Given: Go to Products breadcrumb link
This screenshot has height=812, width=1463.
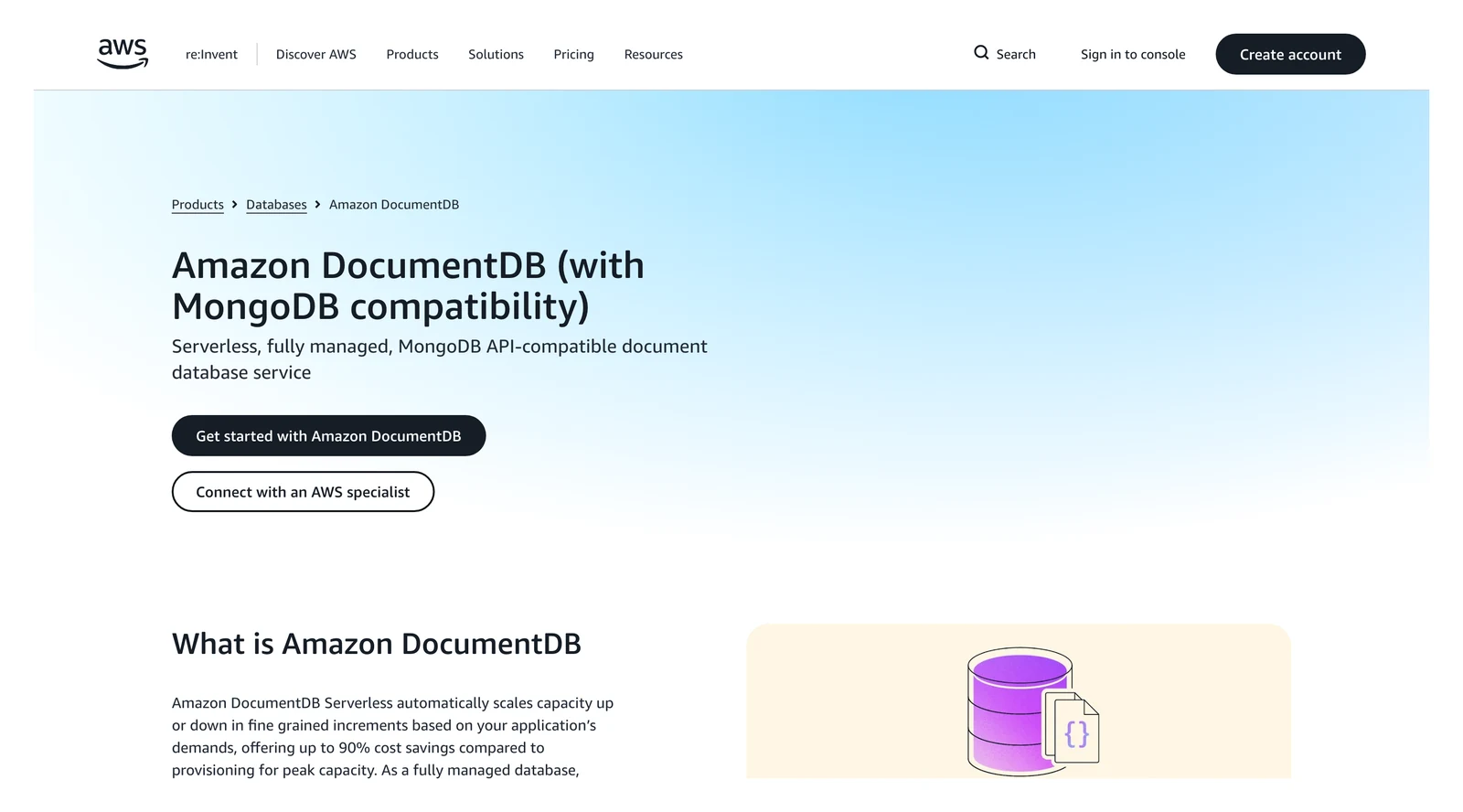Looking at the screenshot, I should [198, 205].
